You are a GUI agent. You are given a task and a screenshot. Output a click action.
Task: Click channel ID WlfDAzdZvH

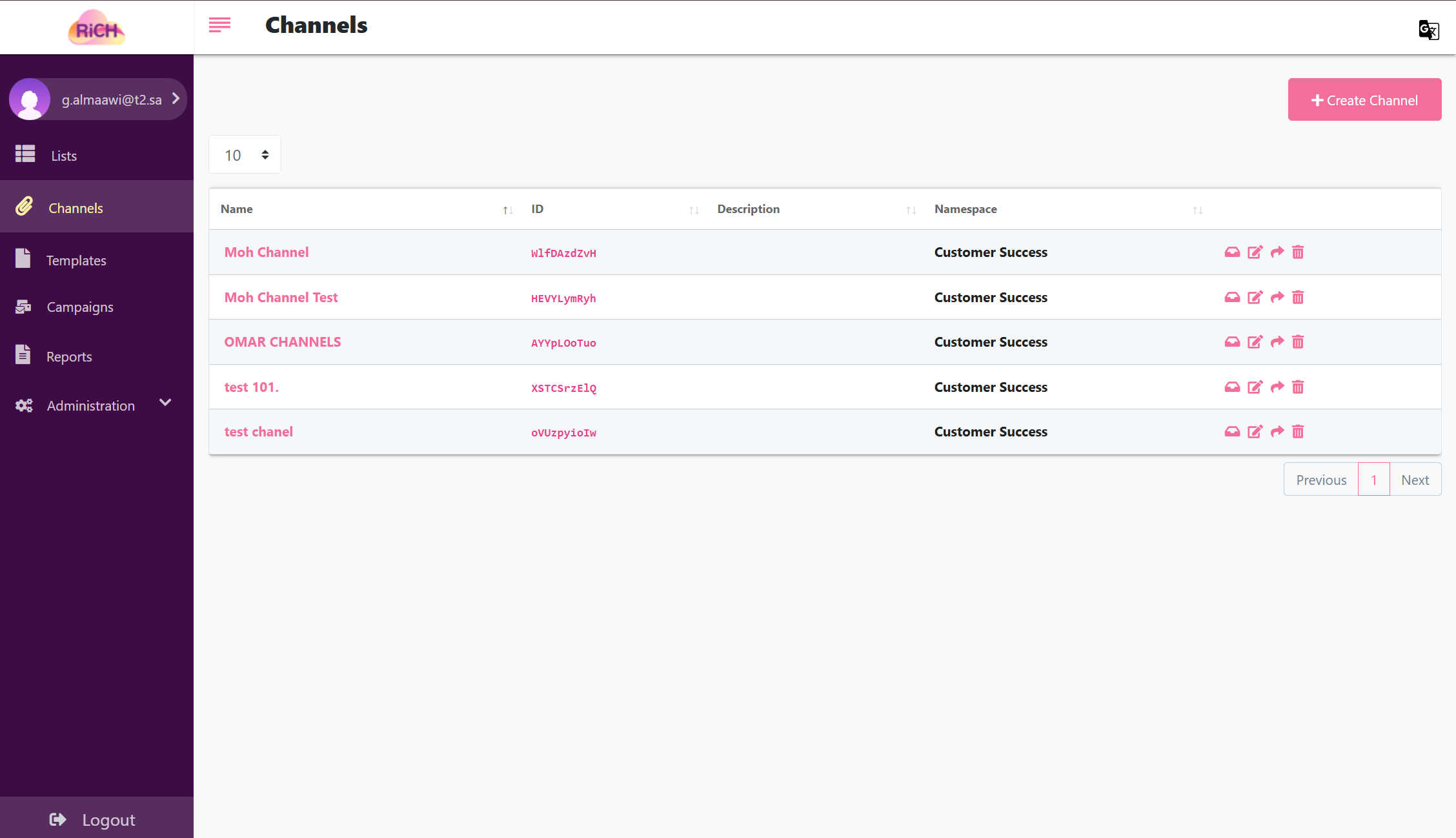click(563, 253)
